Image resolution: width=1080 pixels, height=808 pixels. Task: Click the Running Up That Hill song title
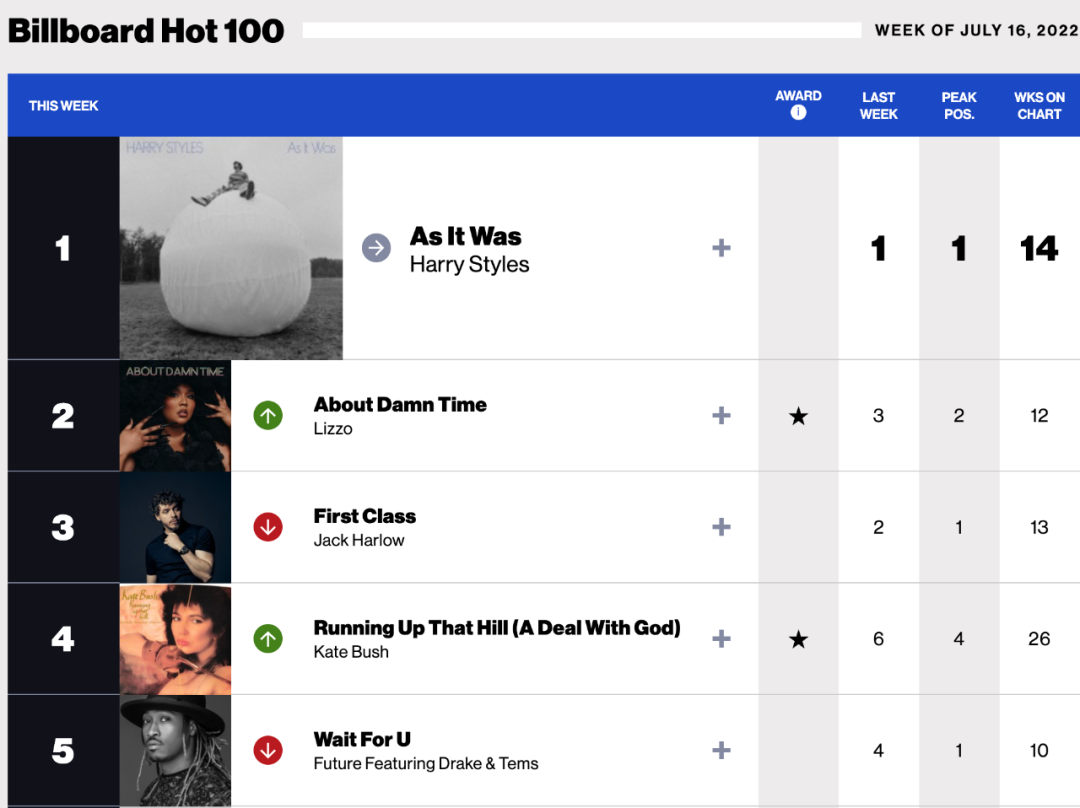[x=497, y=628]
